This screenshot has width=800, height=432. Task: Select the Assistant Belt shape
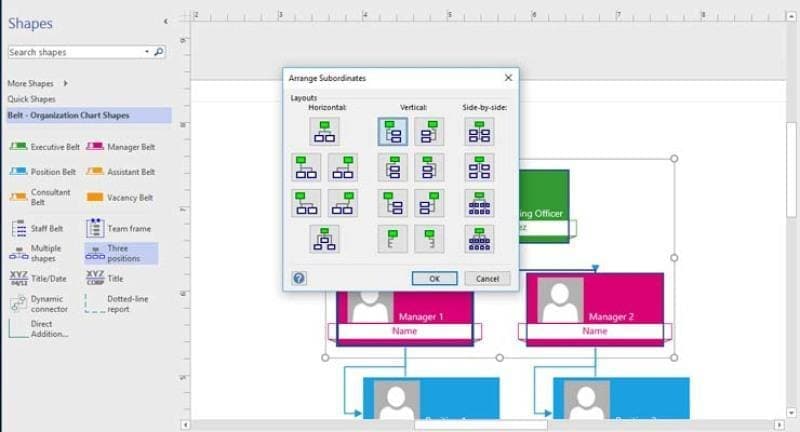[120, 172]
